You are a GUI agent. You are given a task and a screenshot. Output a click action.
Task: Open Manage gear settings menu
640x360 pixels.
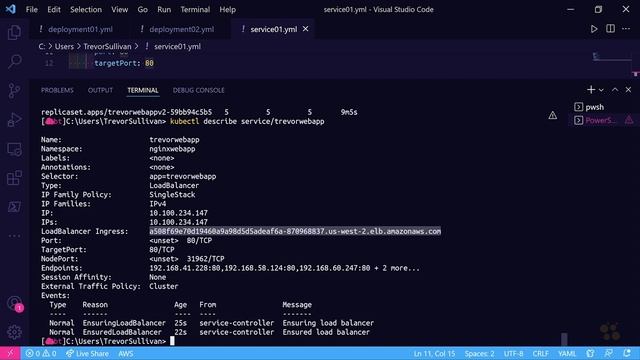[14, 332]
